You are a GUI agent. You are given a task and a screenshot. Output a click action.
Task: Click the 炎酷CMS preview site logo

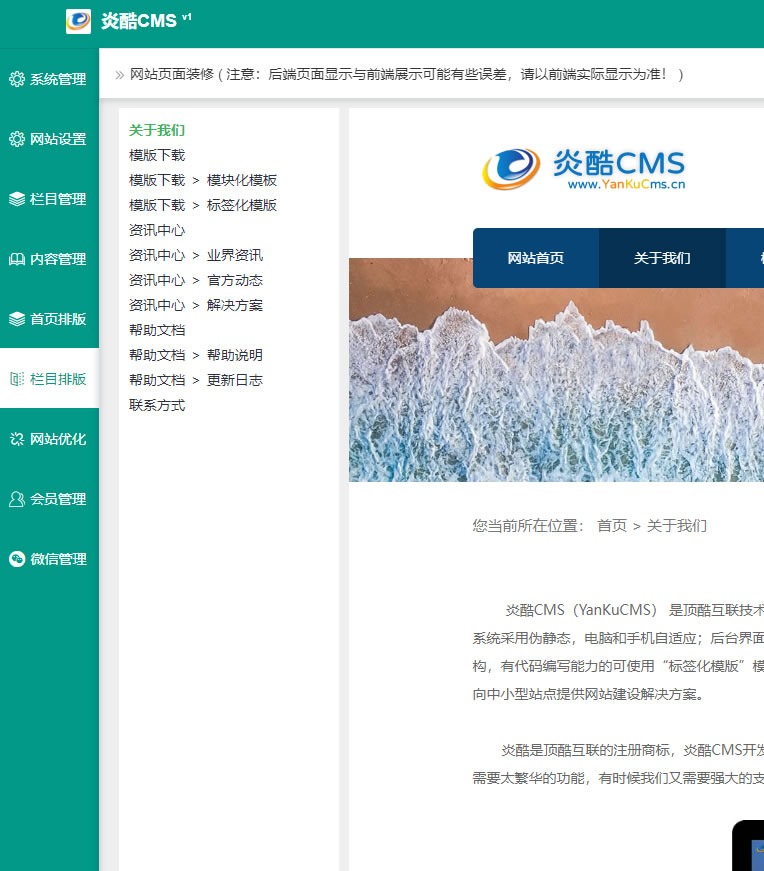tap(583, 169)
